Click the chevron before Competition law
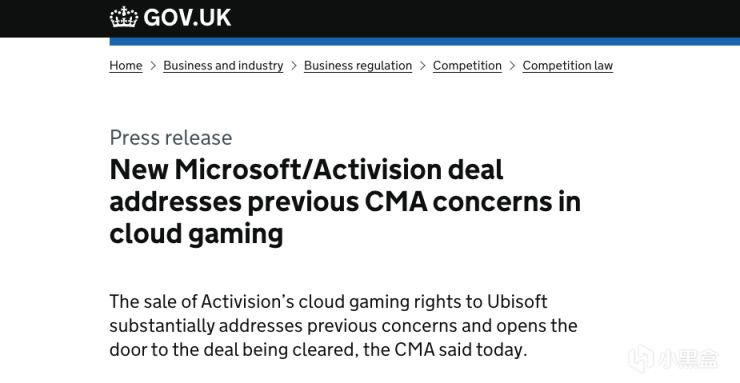 pos(512,66)
